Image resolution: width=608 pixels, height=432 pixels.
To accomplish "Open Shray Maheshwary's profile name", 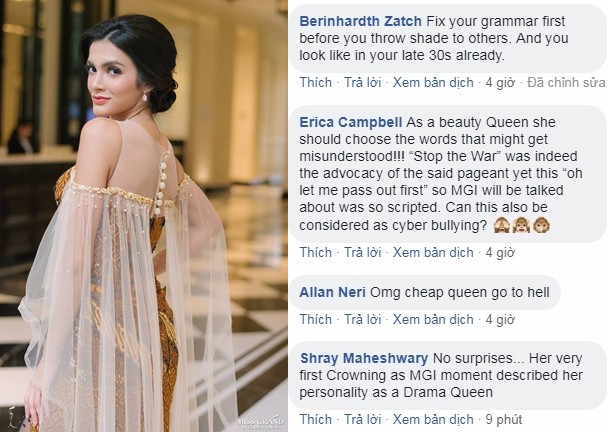I will click(x=364, y=358).
